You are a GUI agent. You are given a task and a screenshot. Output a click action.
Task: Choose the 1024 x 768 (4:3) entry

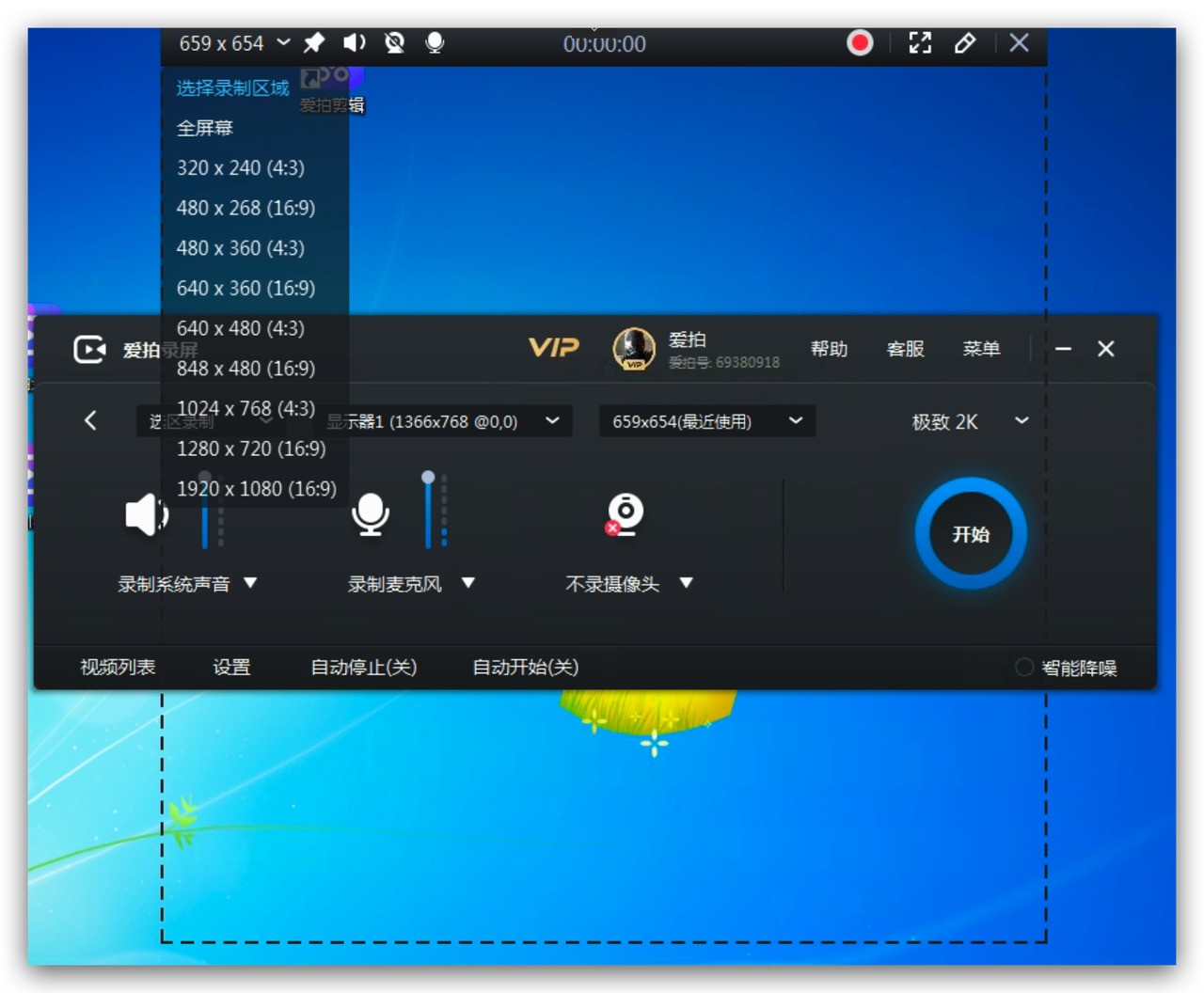click(246, 409)
